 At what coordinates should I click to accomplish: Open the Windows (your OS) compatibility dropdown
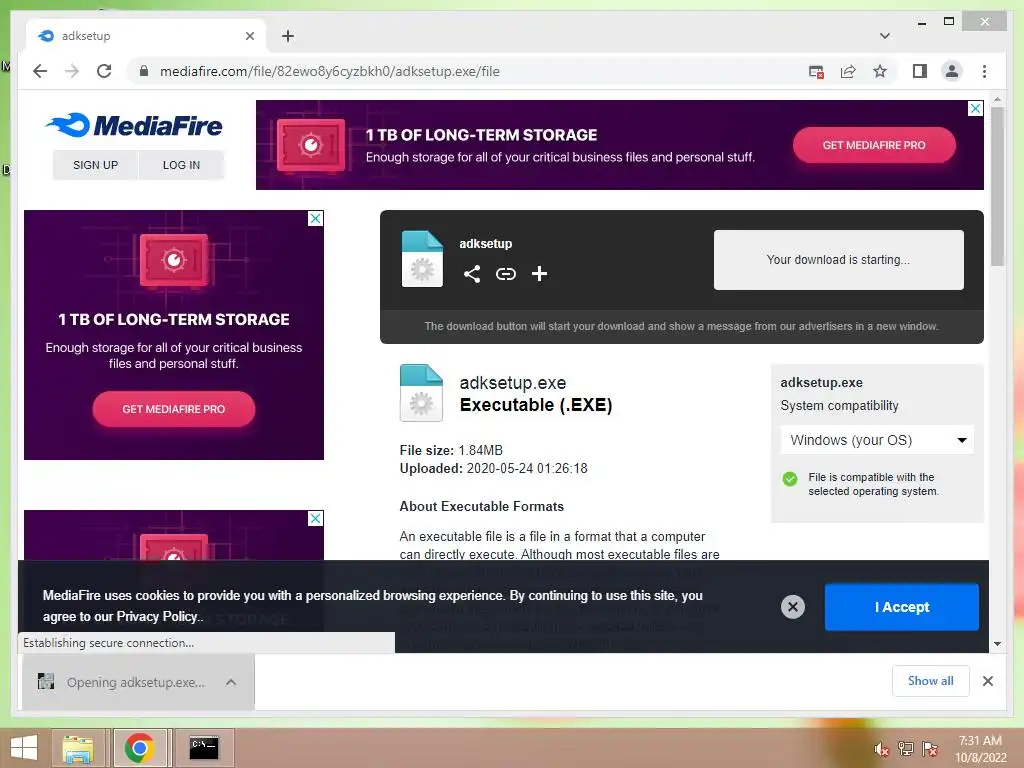coord(877,440)
